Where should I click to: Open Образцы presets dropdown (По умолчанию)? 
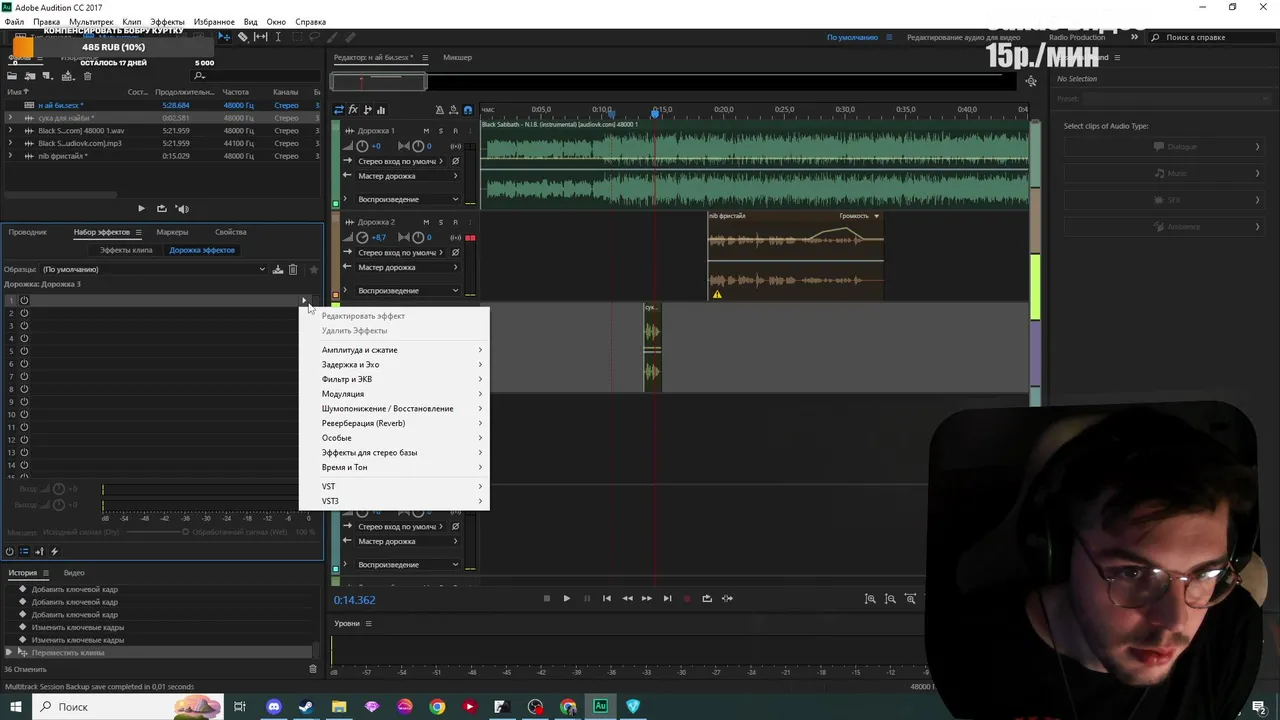point(154,269)
